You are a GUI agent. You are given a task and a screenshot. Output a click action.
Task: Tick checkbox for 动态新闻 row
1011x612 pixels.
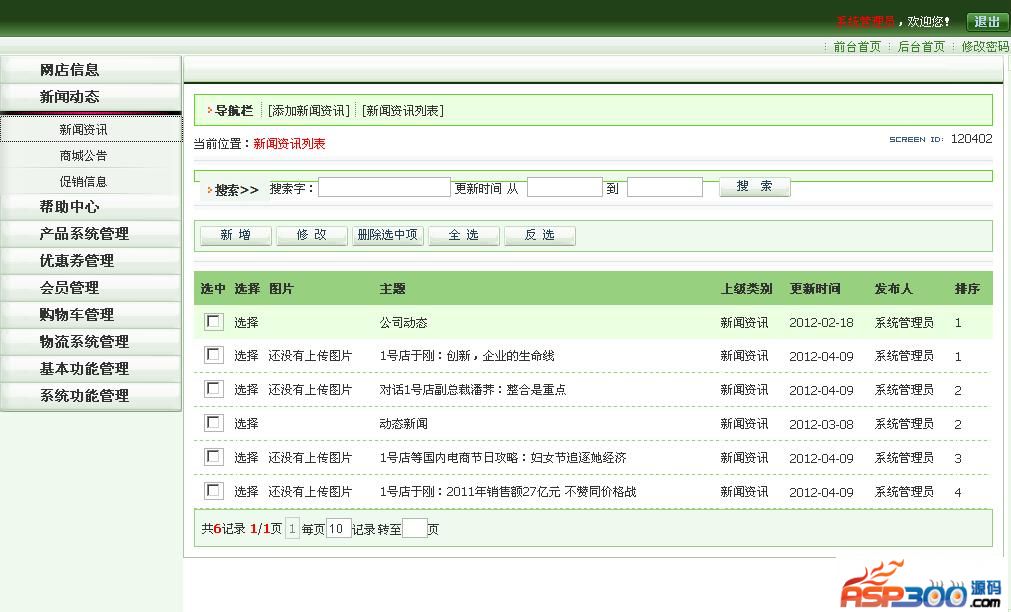(x=213, y=423)
